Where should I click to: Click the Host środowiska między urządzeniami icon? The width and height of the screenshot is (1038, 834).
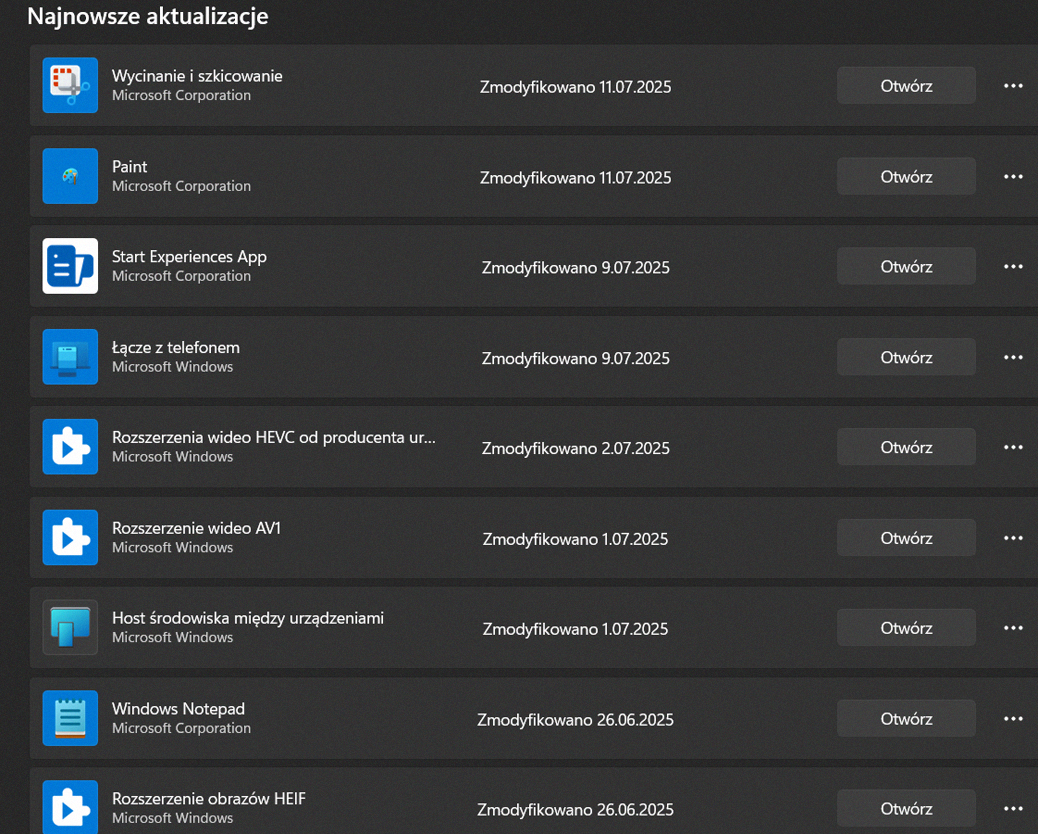pos(70,627)
